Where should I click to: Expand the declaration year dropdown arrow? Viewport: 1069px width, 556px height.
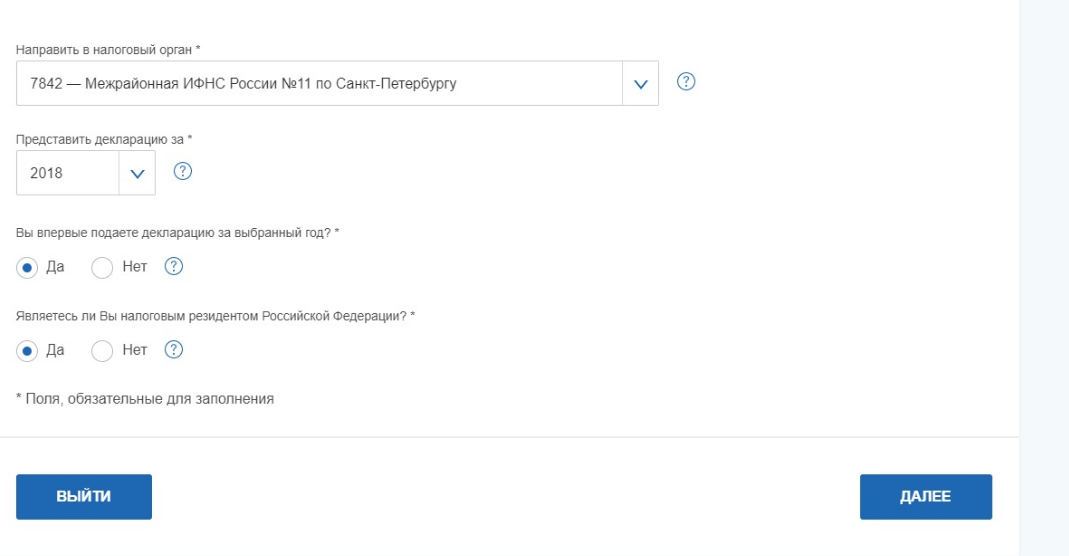(137, 173)
